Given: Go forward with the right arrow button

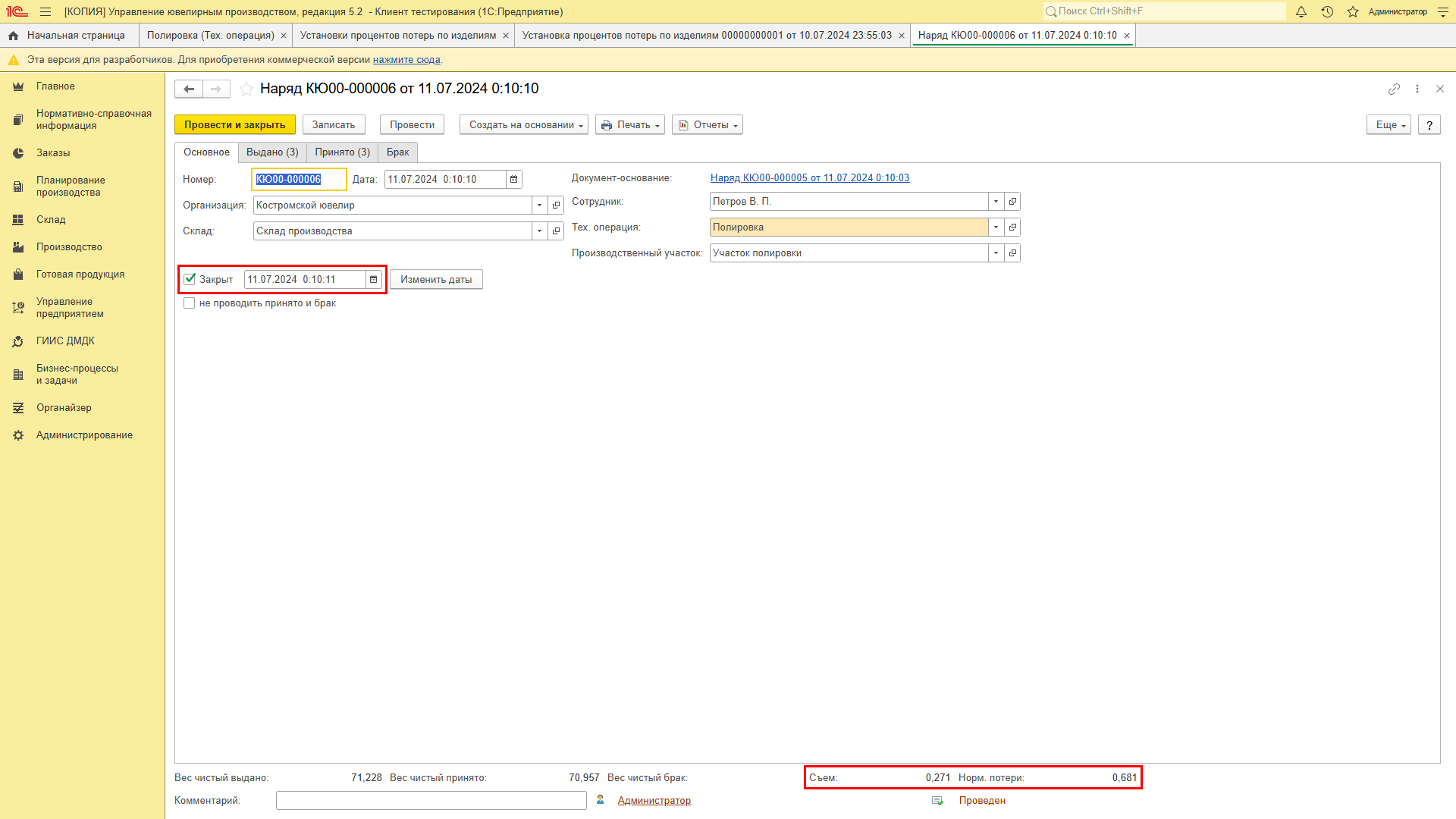Looking at the screenshot, I should (x=216, y=89).
